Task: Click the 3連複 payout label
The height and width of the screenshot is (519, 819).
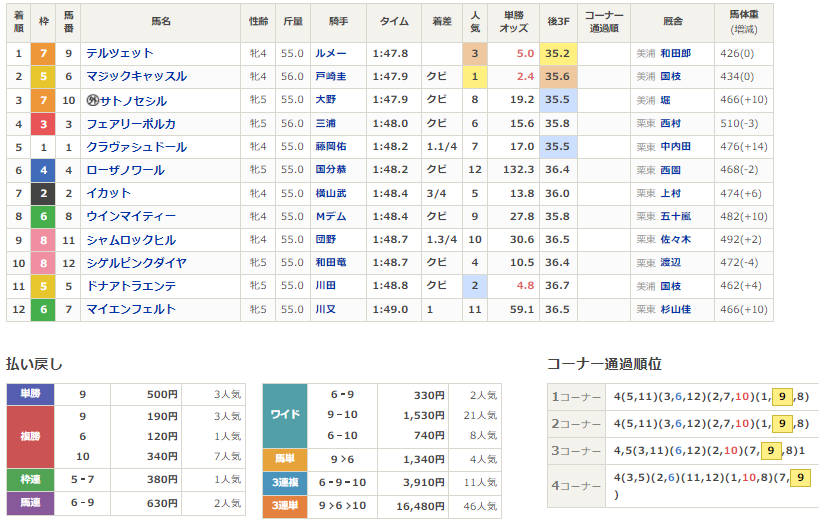Action: [x=285, y=482]
